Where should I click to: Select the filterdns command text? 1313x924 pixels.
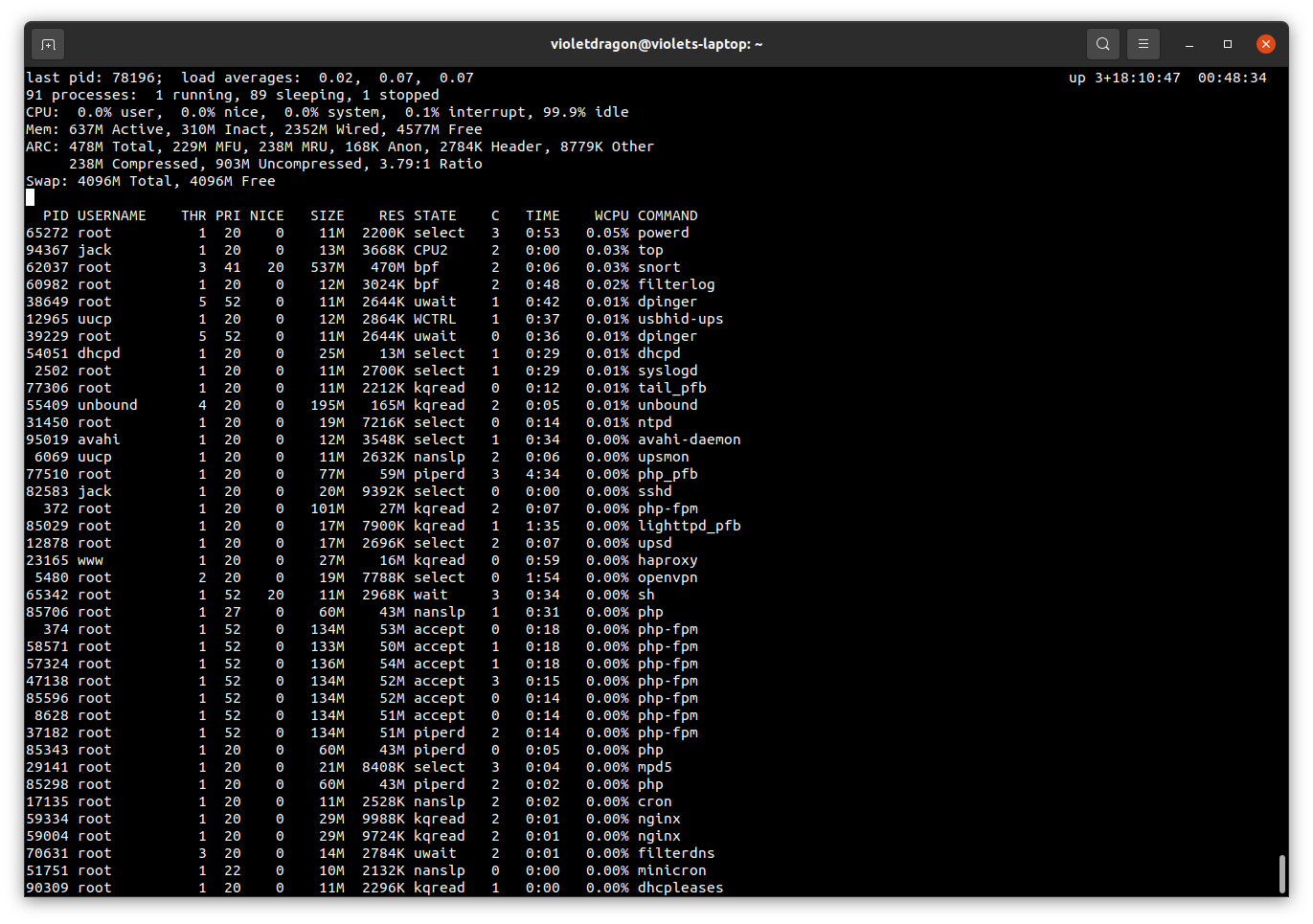677,853
